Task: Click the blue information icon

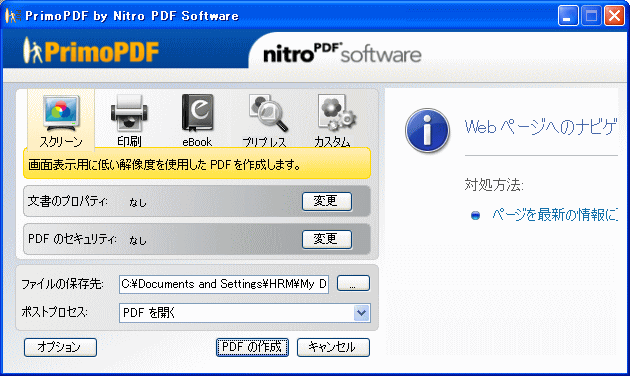Action: [x=427, y=131]
